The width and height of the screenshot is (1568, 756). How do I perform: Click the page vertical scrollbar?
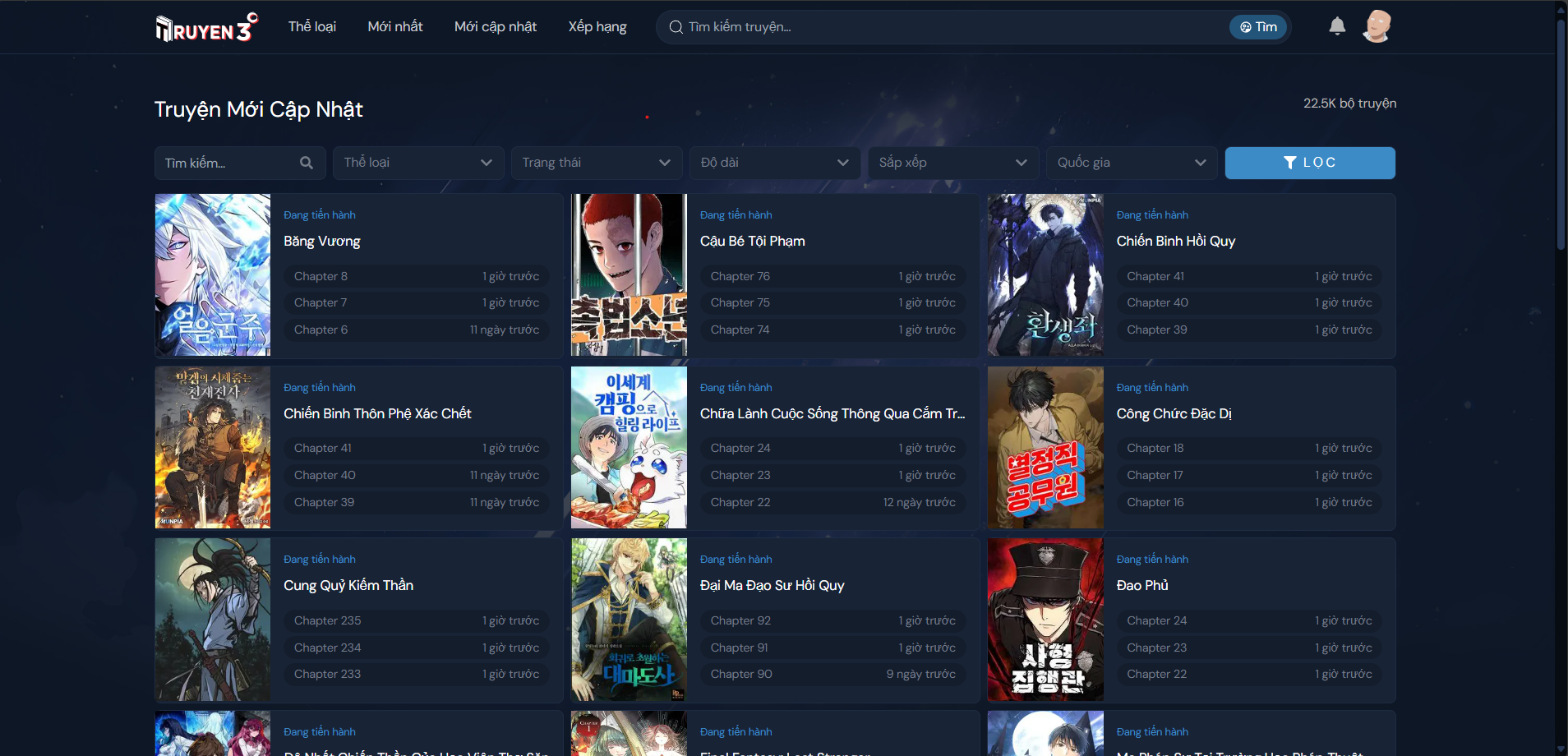pos(1561,131)
